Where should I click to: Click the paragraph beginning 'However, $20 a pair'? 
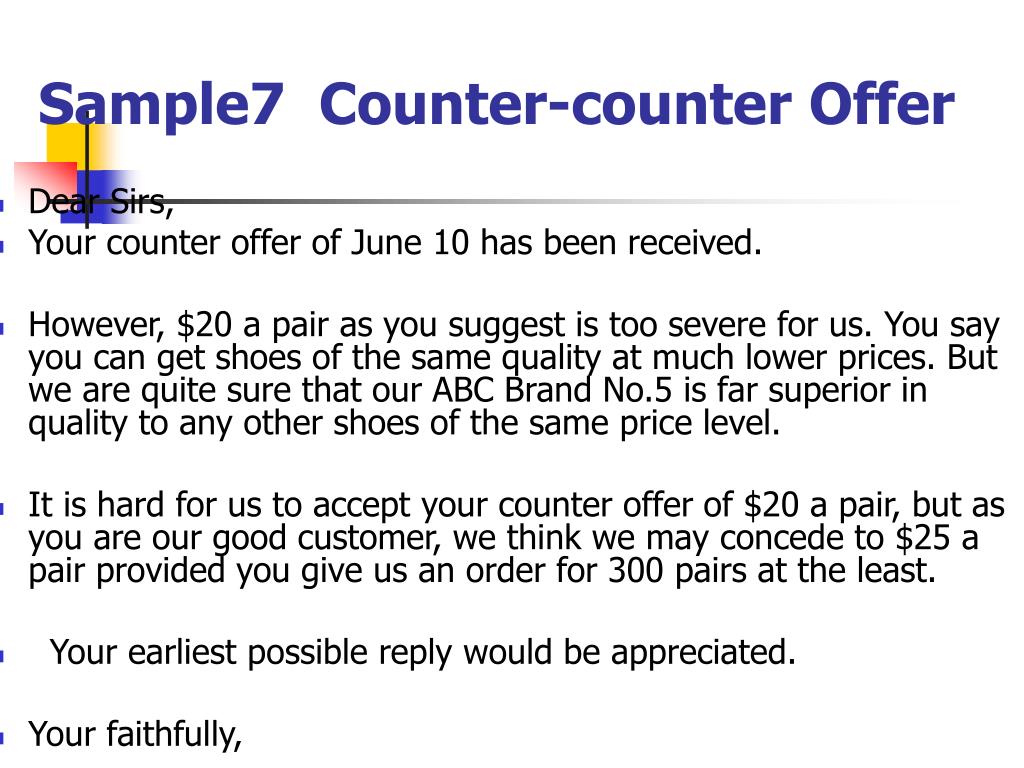pyautogui.click(x=513, y=374)
